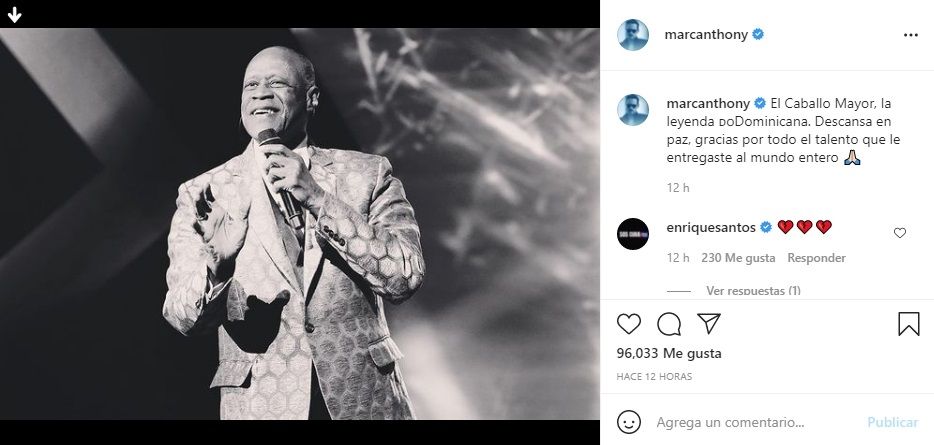934x445 pixels.
Task: Click enriquesantos username in comments
Action: click(711, 227)
